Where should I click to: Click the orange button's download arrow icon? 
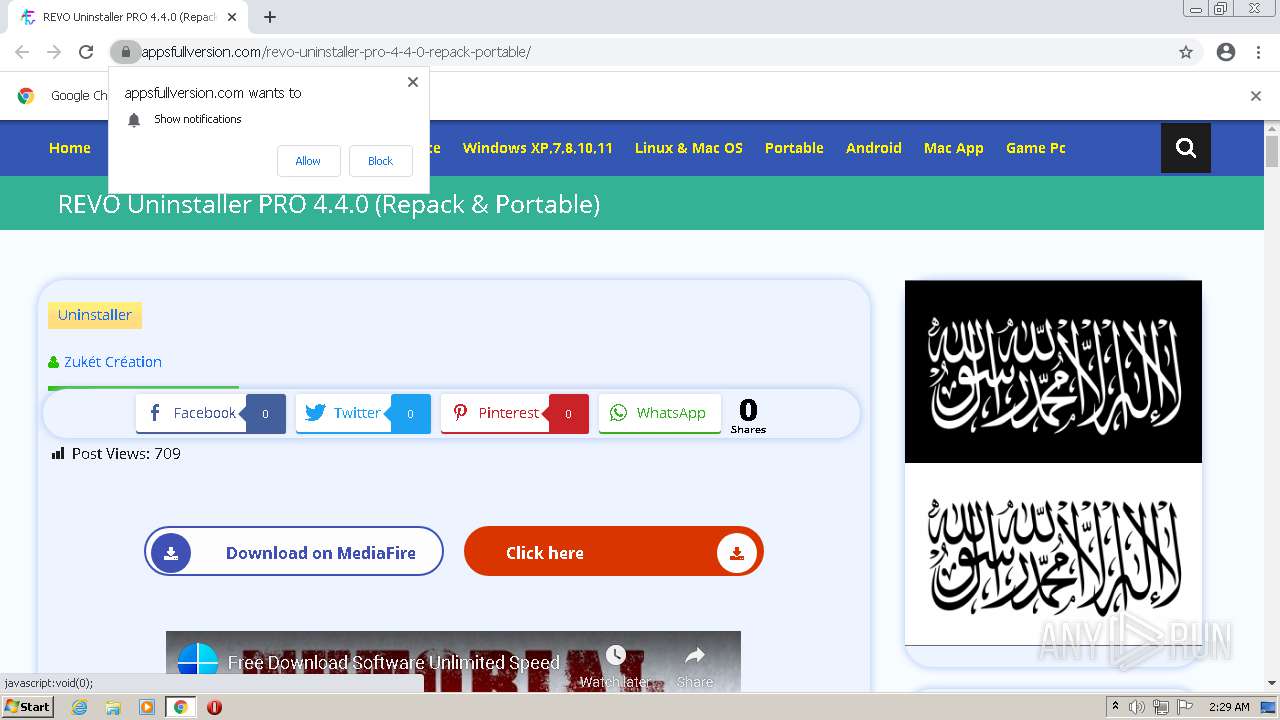pyautogui.click(x=737, y=553)
